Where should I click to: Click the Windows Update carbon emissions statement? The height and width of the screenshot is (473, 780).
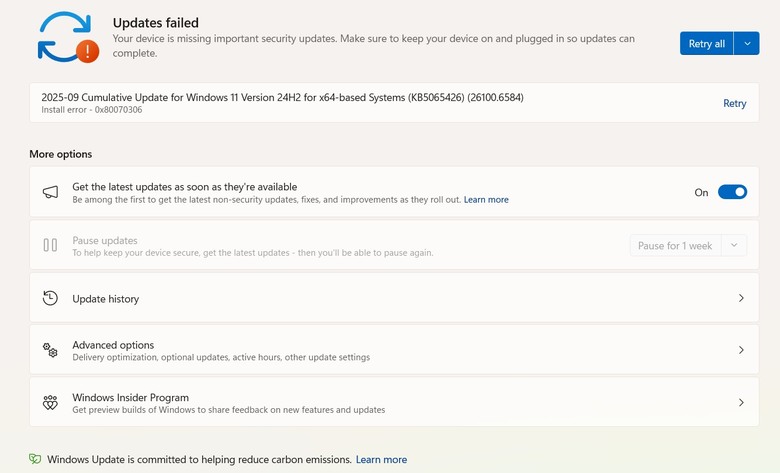coord(199,460)
